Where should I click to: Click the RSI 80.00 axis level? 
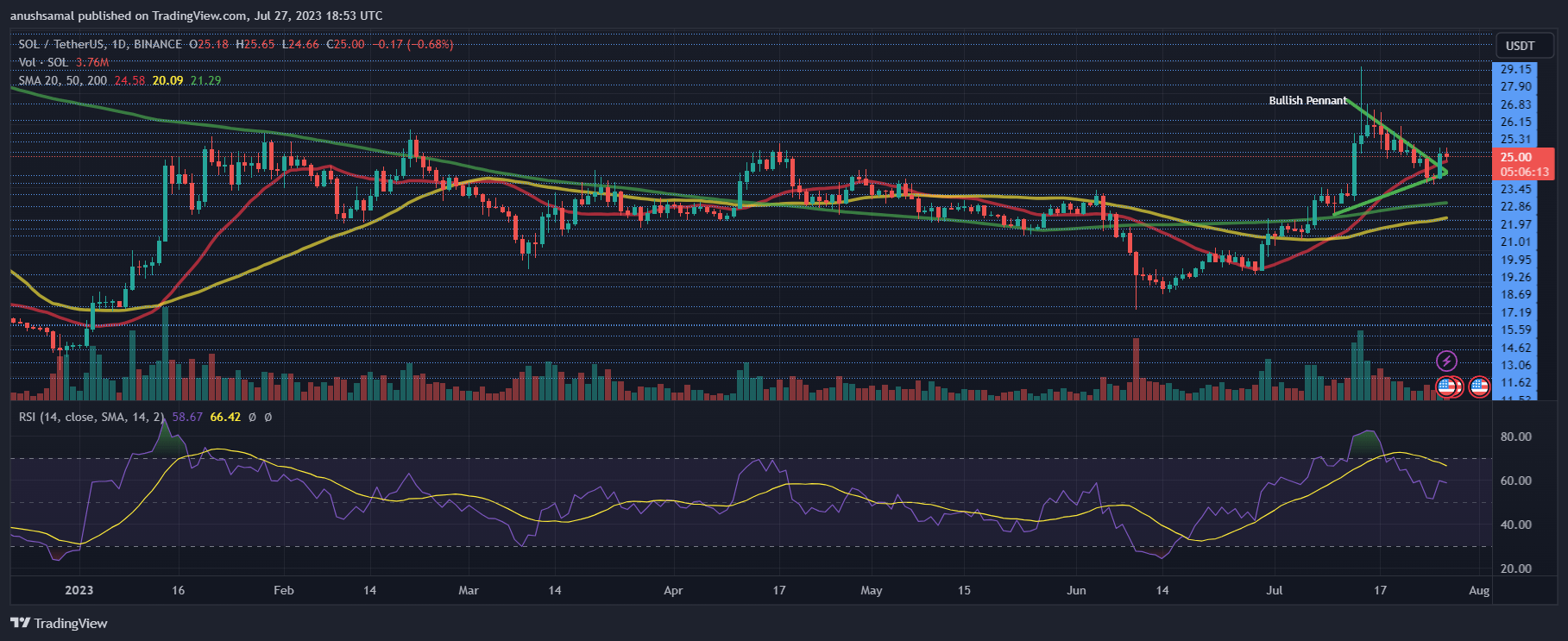1516,437
